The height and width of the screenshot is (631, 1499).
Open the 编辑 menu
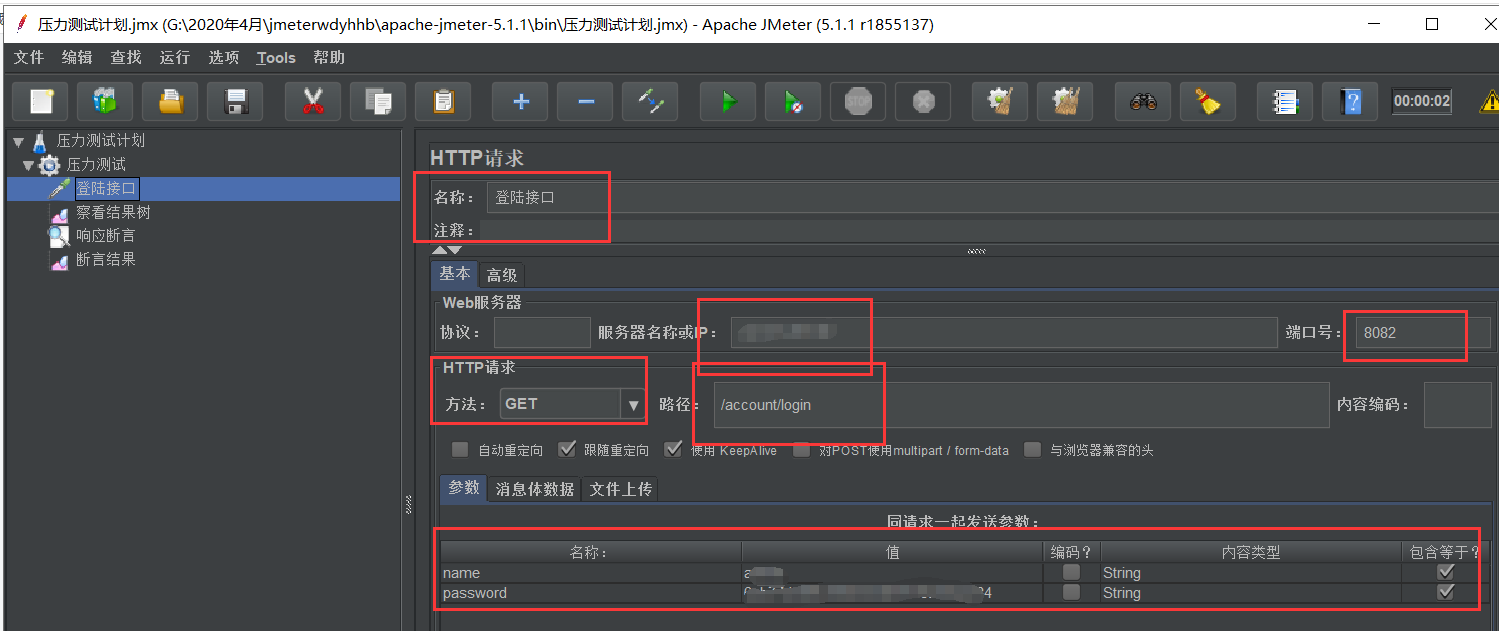pos(77,58)
